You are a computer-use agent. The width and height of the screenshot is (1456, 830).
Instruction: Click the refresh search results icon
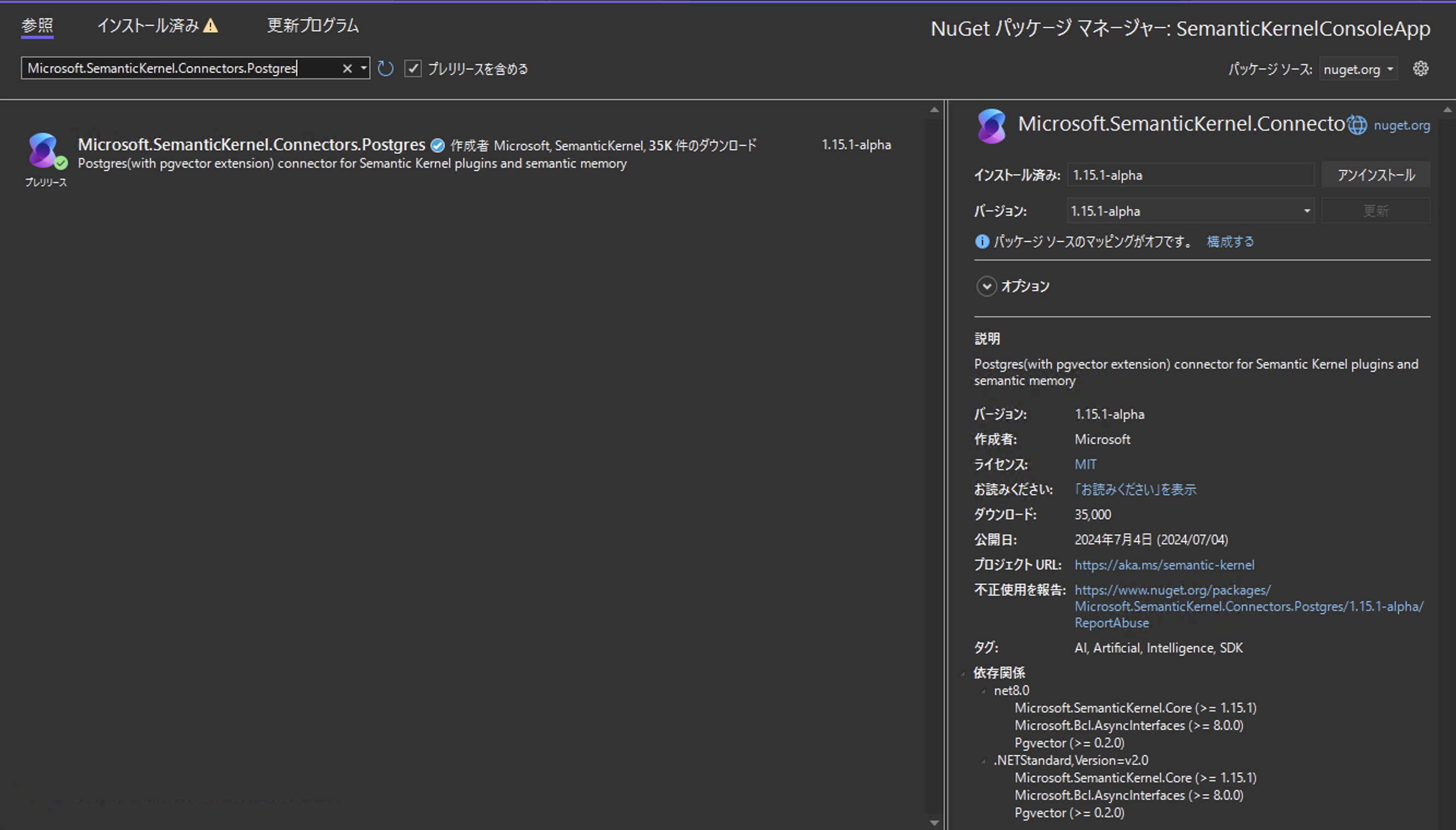click(386, 68)
